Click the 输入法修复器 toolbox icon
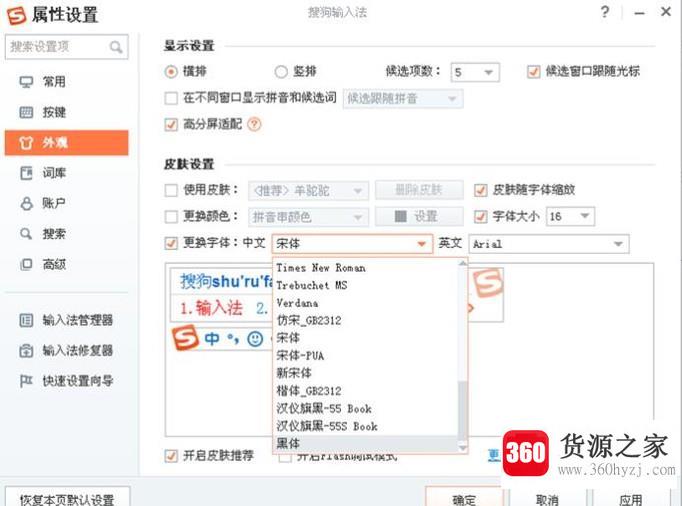This screenshot has width=682, height=506. click(x=26, y=351)
